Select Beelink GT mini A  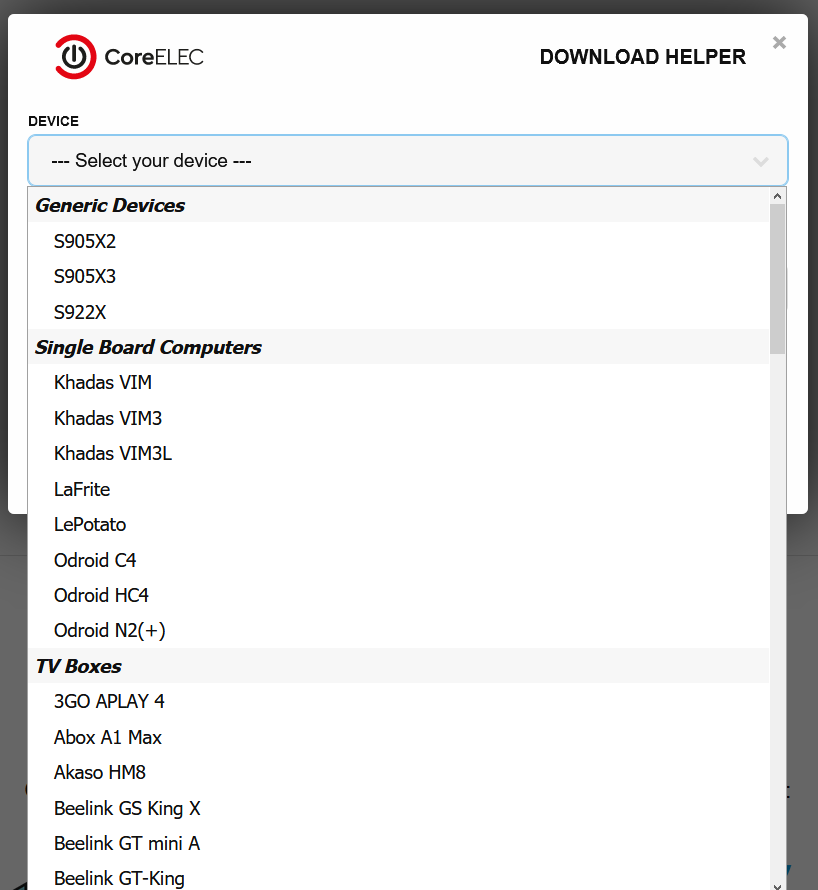[x=398, y=843]
